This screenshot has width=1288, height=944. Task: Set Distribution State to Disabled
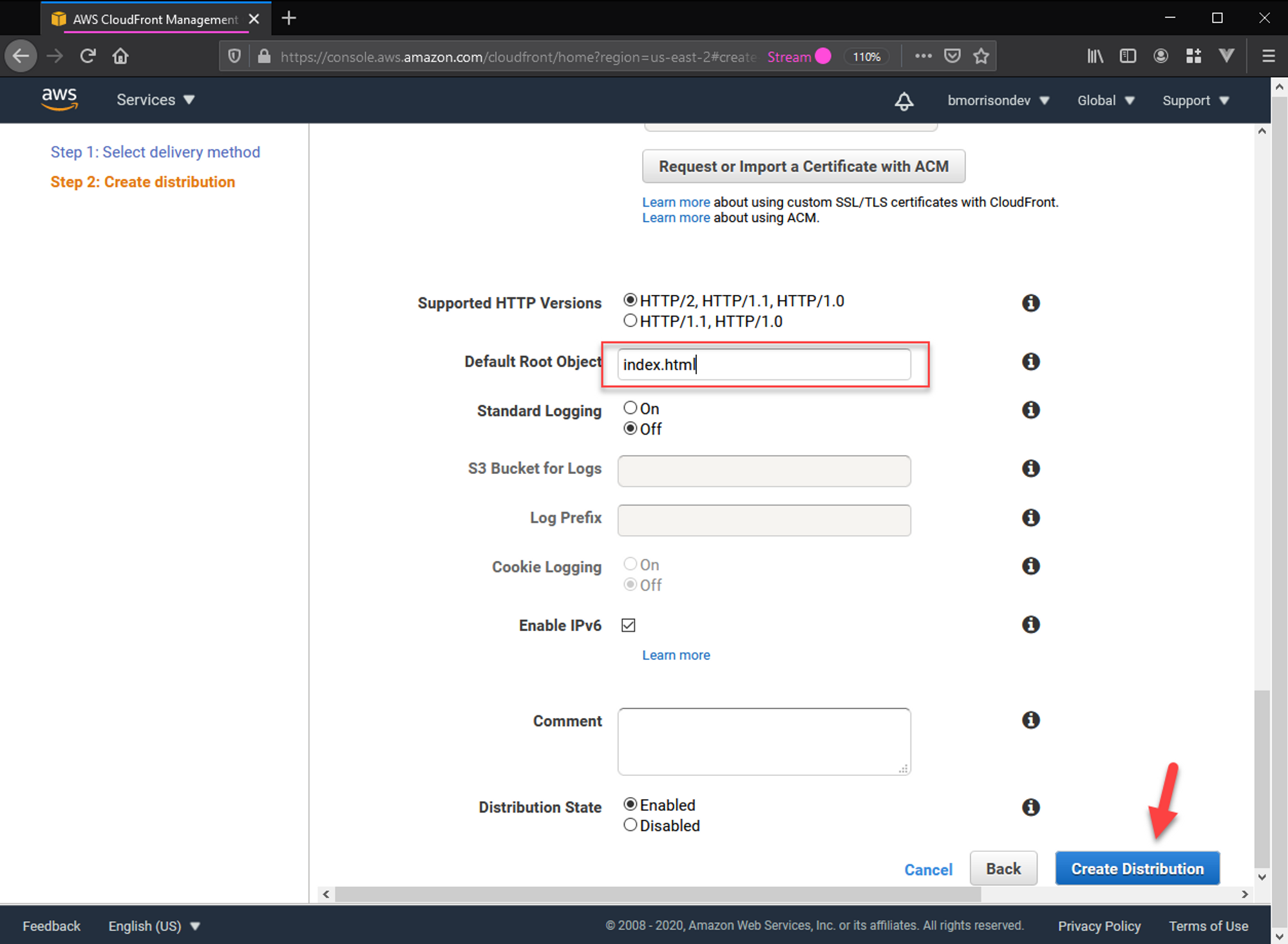630,825
